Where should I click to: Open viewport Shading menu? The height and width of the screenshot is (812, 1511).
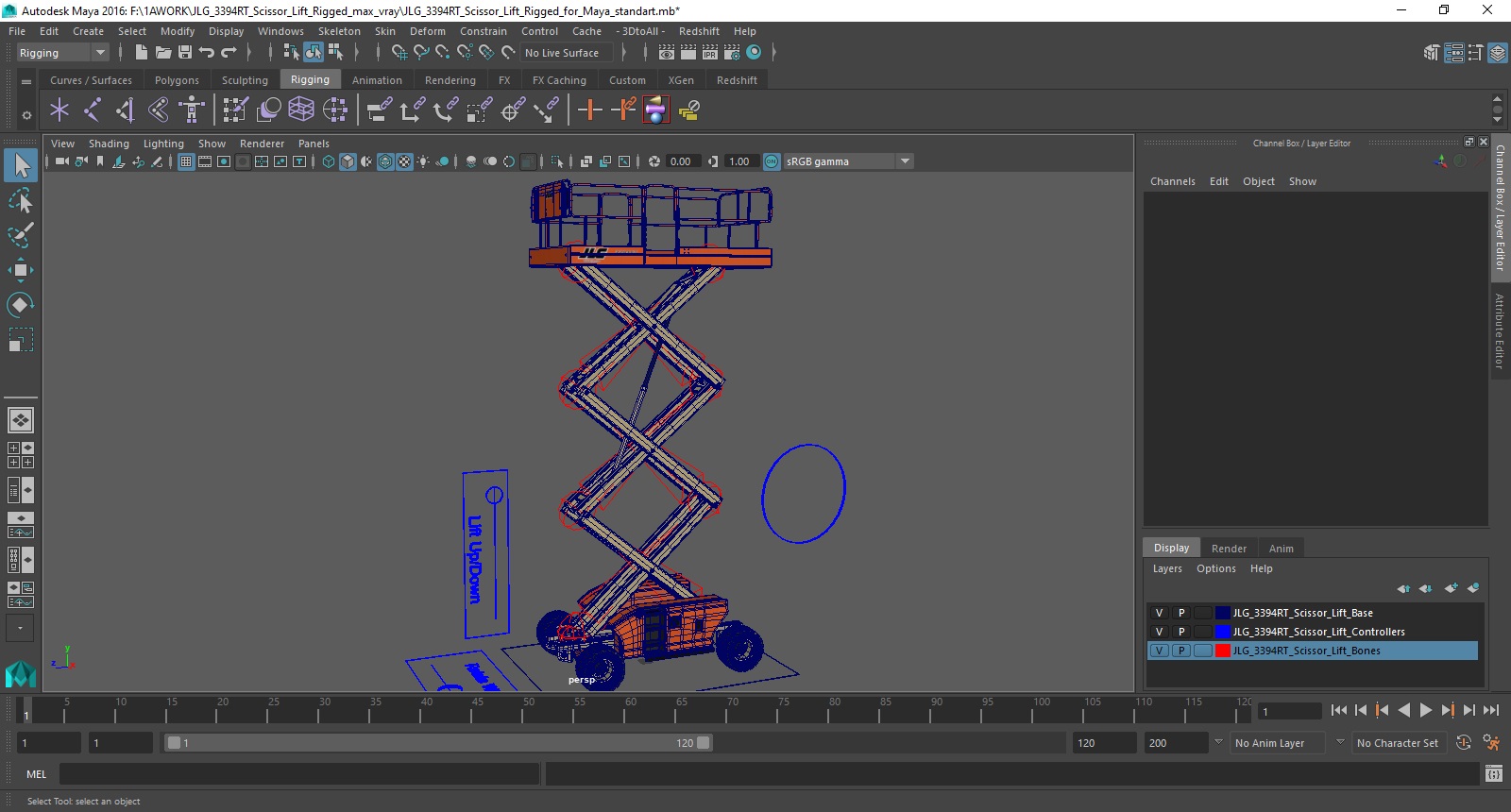pos(109,144)
